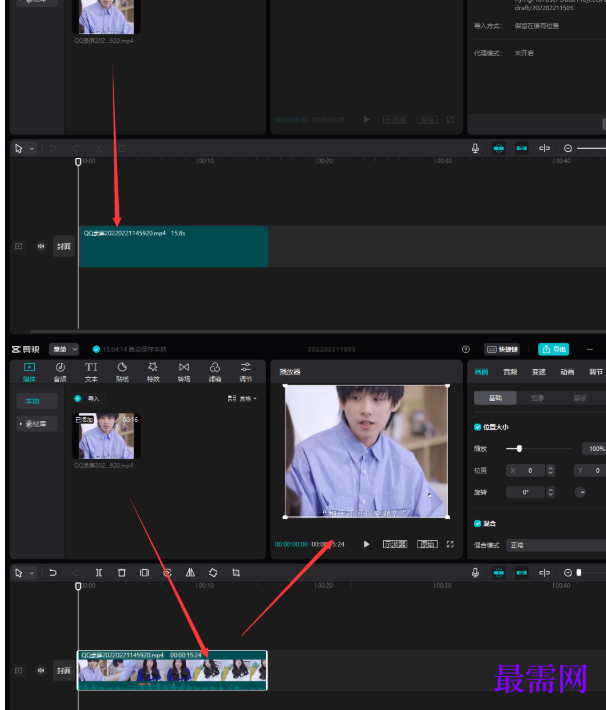This screenshot has height=710, width=606.
Task: Toggle main track magnet in upper timeline
Action: [x=499, y=148]
